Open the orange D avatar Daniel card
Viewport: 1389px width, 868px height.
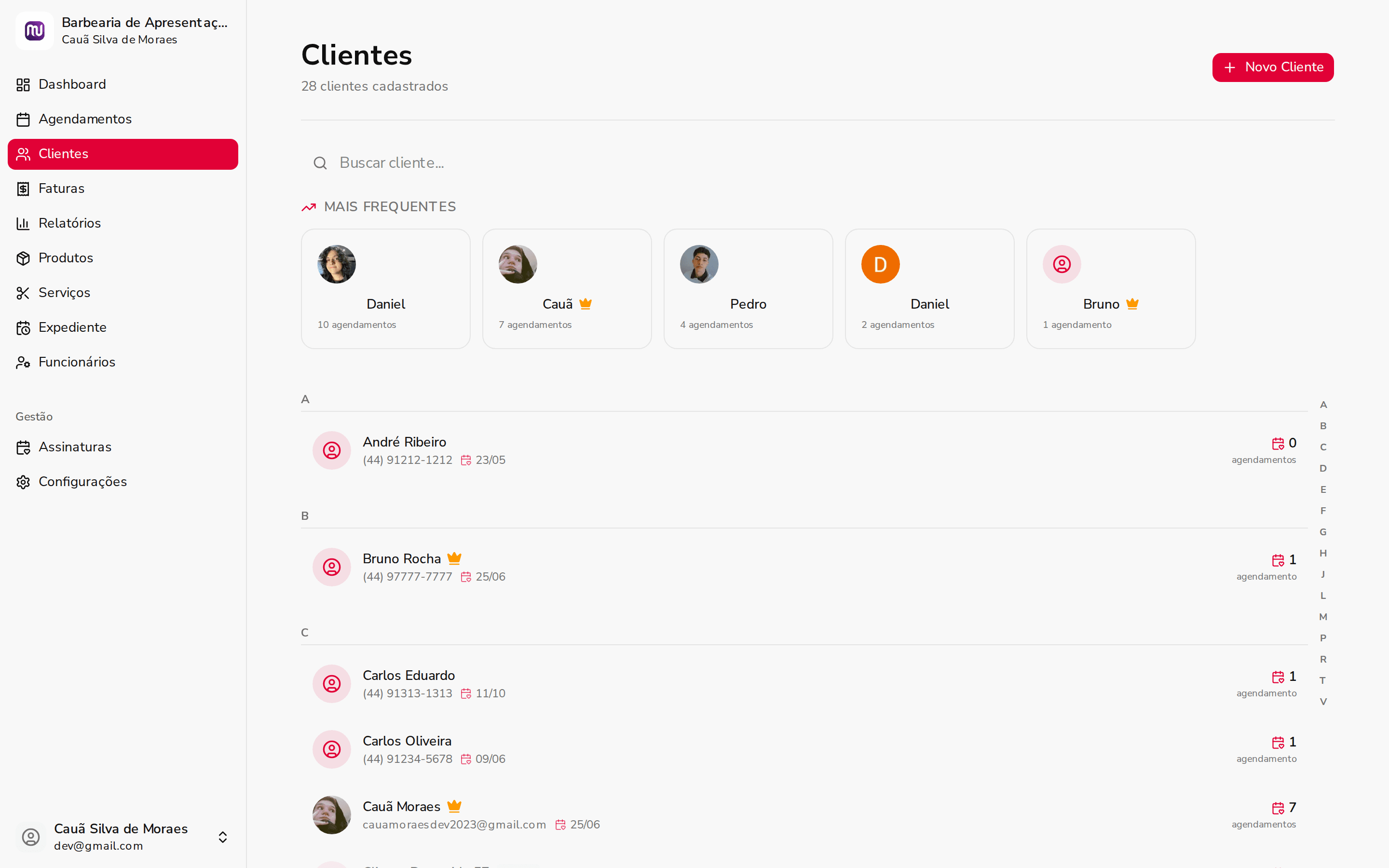point(929,289)
